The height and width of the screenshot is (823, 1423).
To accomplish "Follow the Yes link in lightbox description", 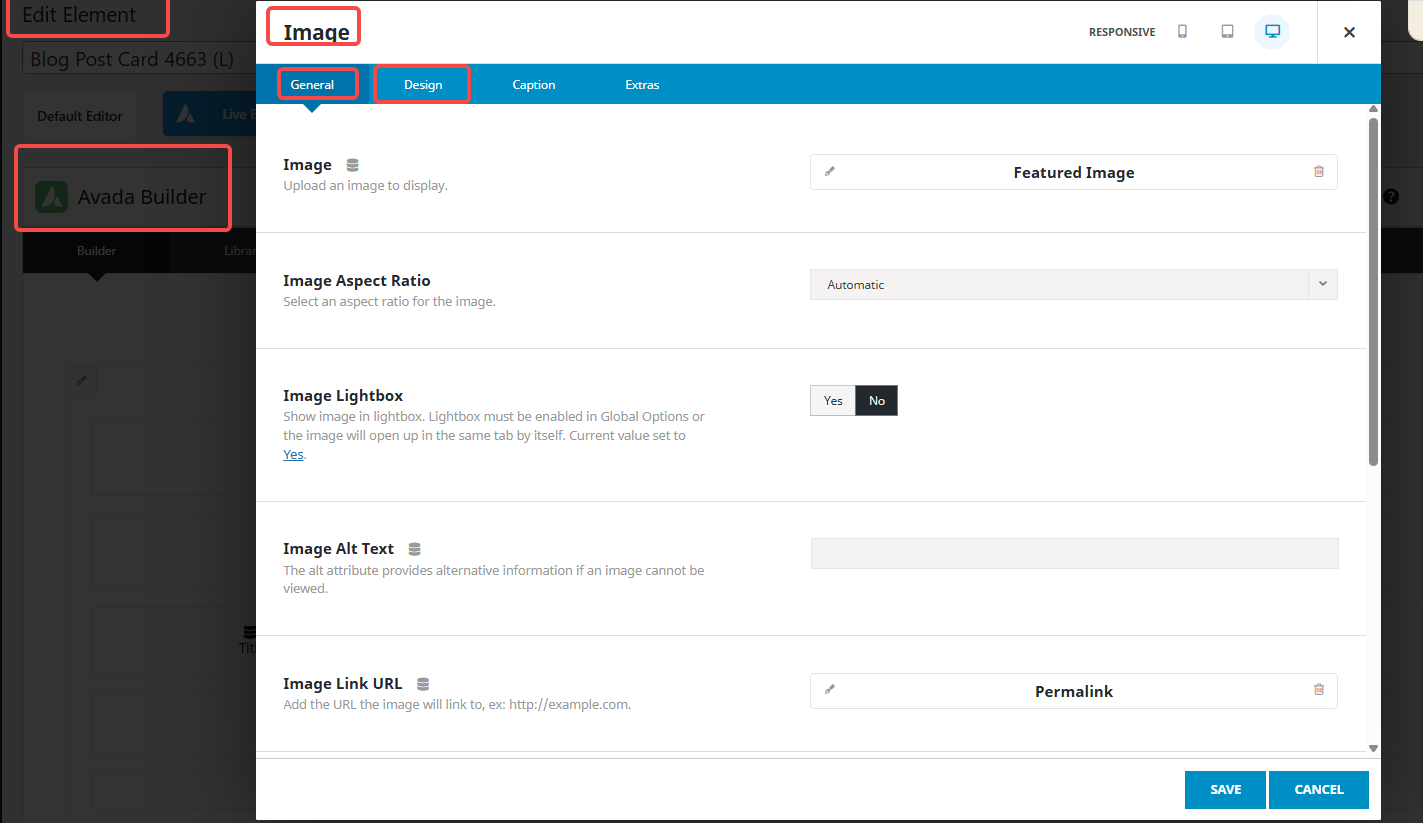I will [293, 454].
